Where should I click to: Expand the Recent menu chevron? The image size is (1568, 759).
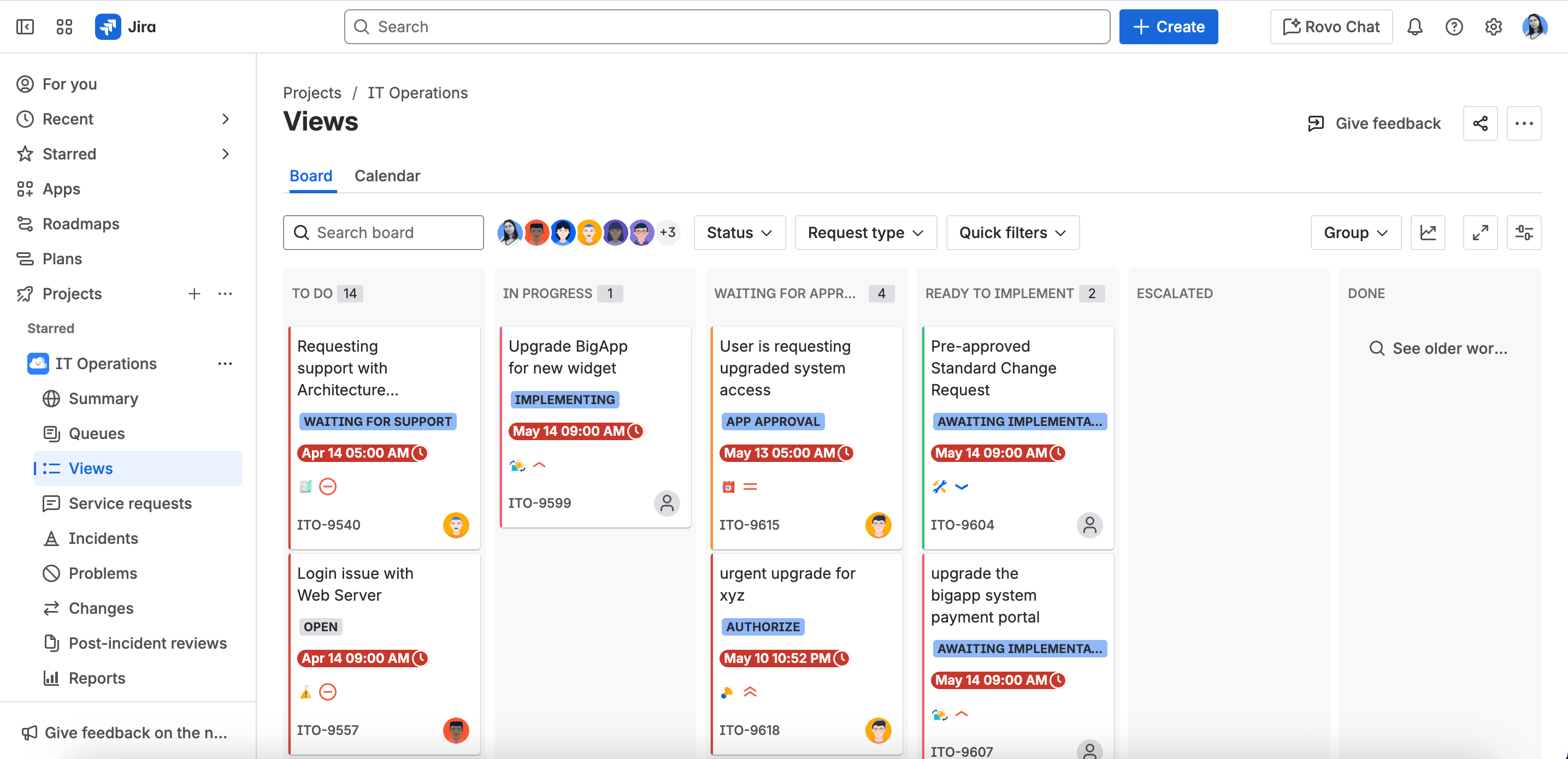225,119
